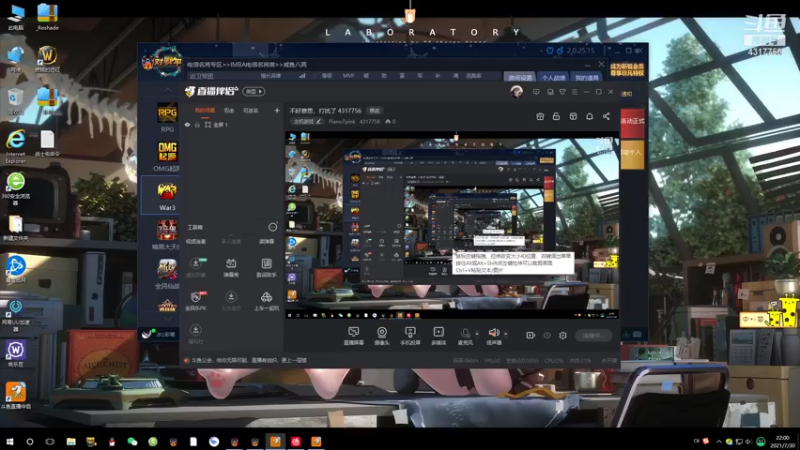Open the 数据助手 tool icon
The image size is (800, 450).
pyautogui.click(x=266, y=267)
